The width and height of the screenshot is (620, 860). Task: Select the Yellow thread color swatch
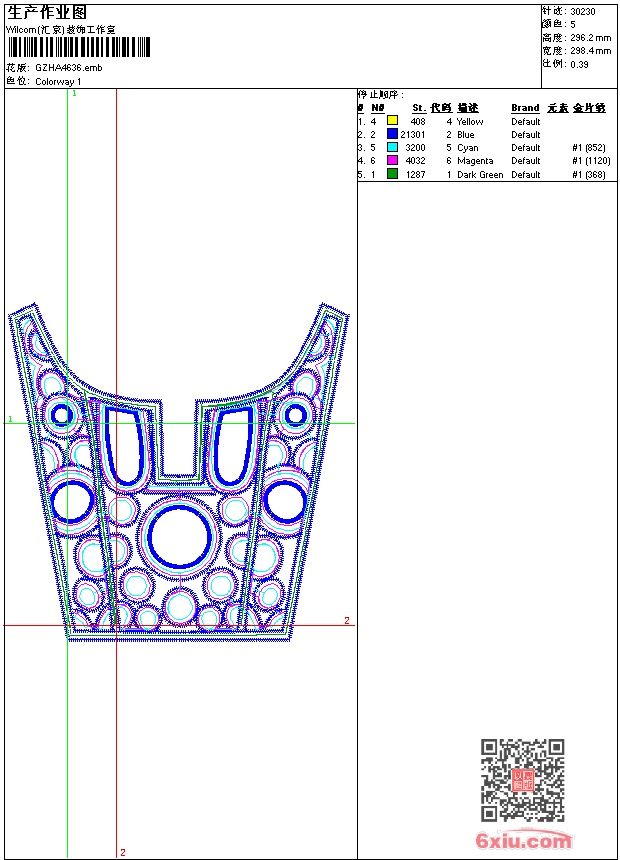392,121
